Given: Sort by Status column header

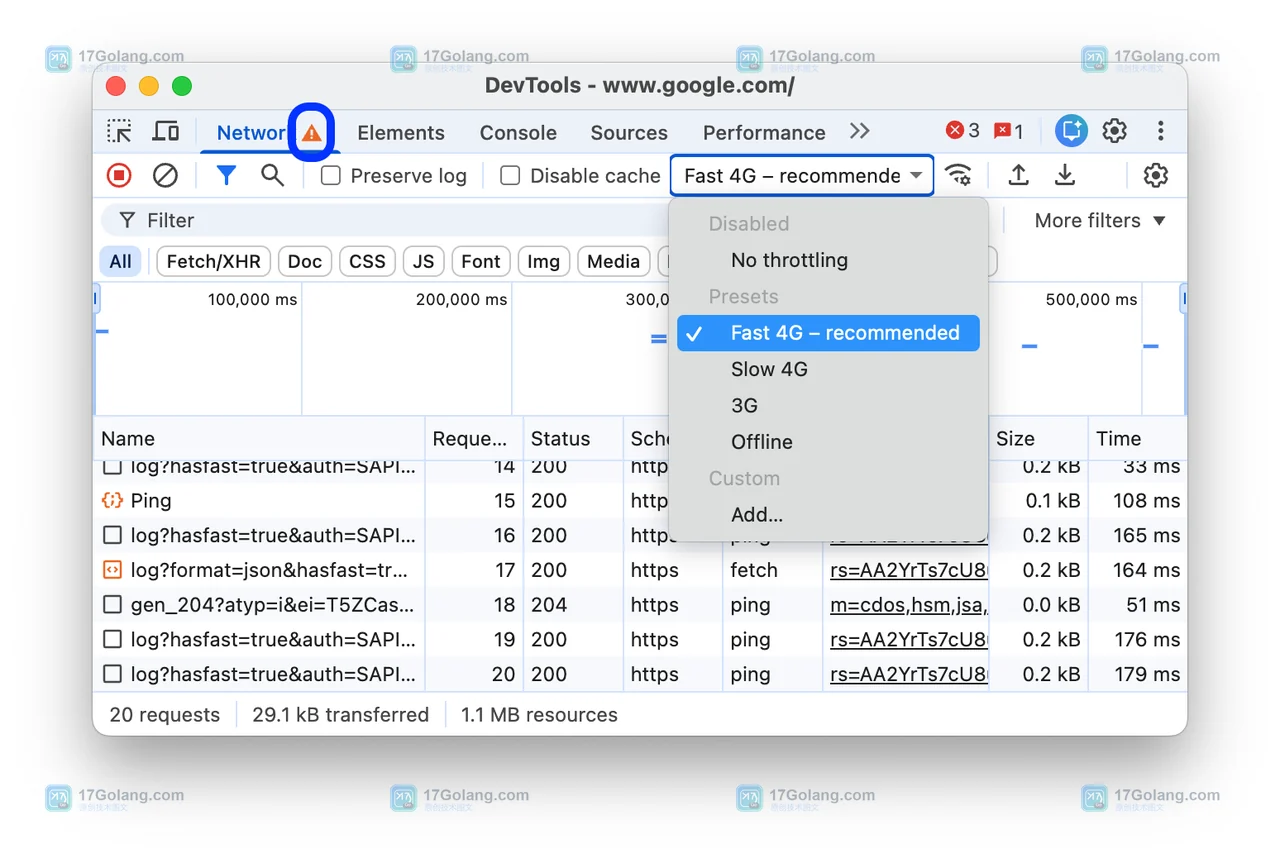Looking at the screenshot, I should 573,439.
